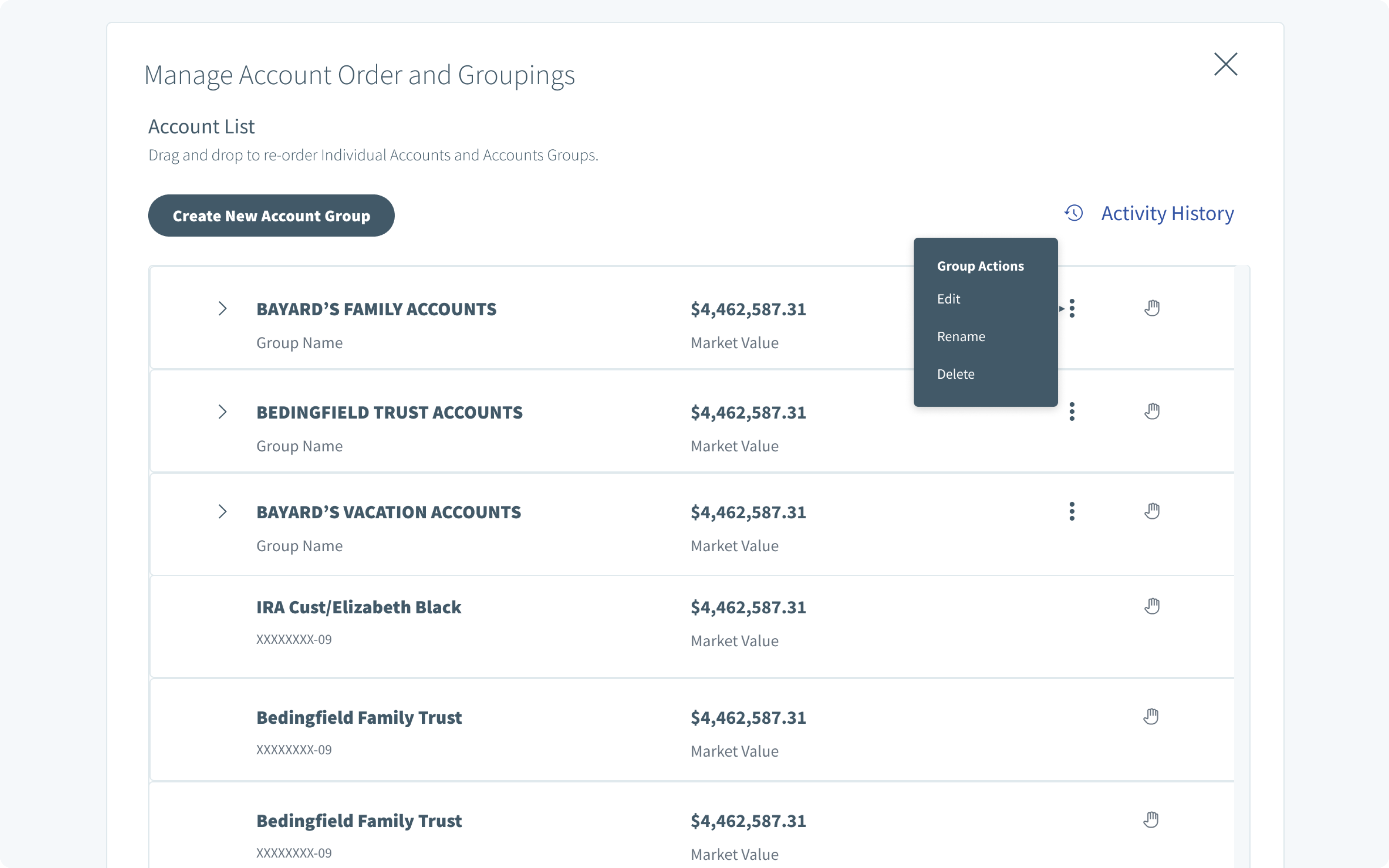Choose Rename in Group Actions menu

tap(961, 336)
